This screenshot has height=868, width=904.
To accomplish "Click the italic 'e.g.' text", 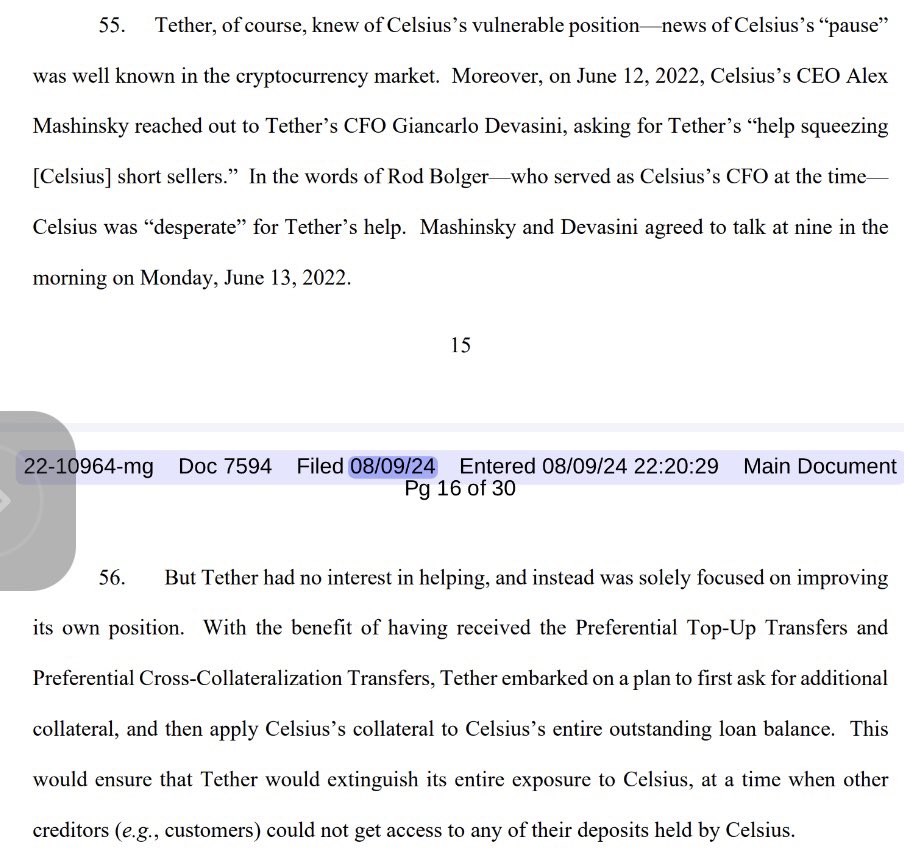I will click(138, 831).
